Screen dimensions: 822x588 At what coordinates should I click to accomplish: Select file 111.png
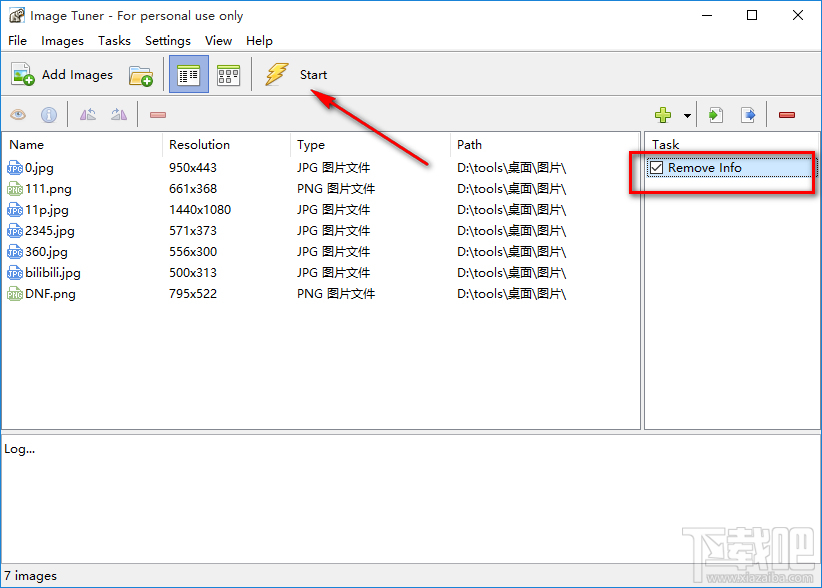(x=48, y=189)
